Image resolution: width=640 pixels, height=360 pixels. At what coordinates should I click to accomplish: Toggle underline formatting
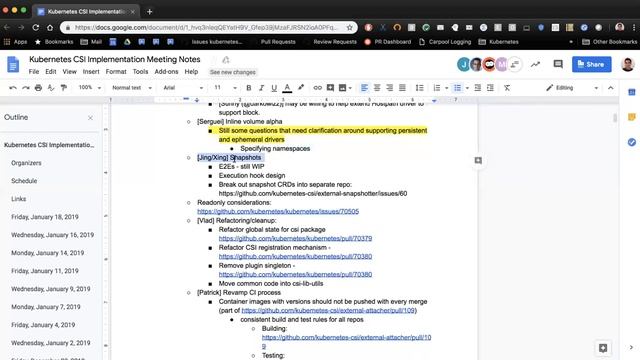pyautogui.click(x=274, y=88)
